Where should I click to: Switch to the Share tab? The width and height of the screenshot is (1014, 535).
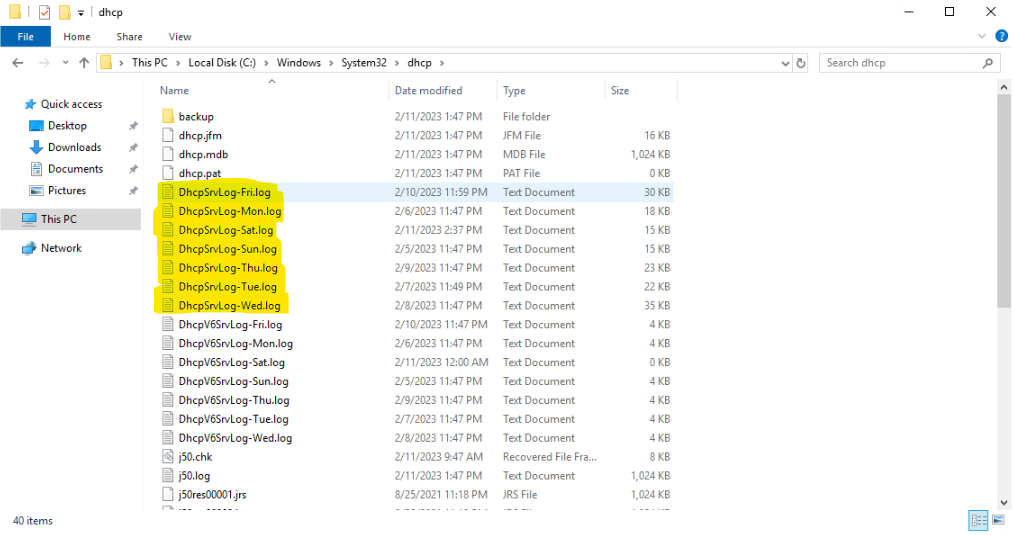[129, 37]
